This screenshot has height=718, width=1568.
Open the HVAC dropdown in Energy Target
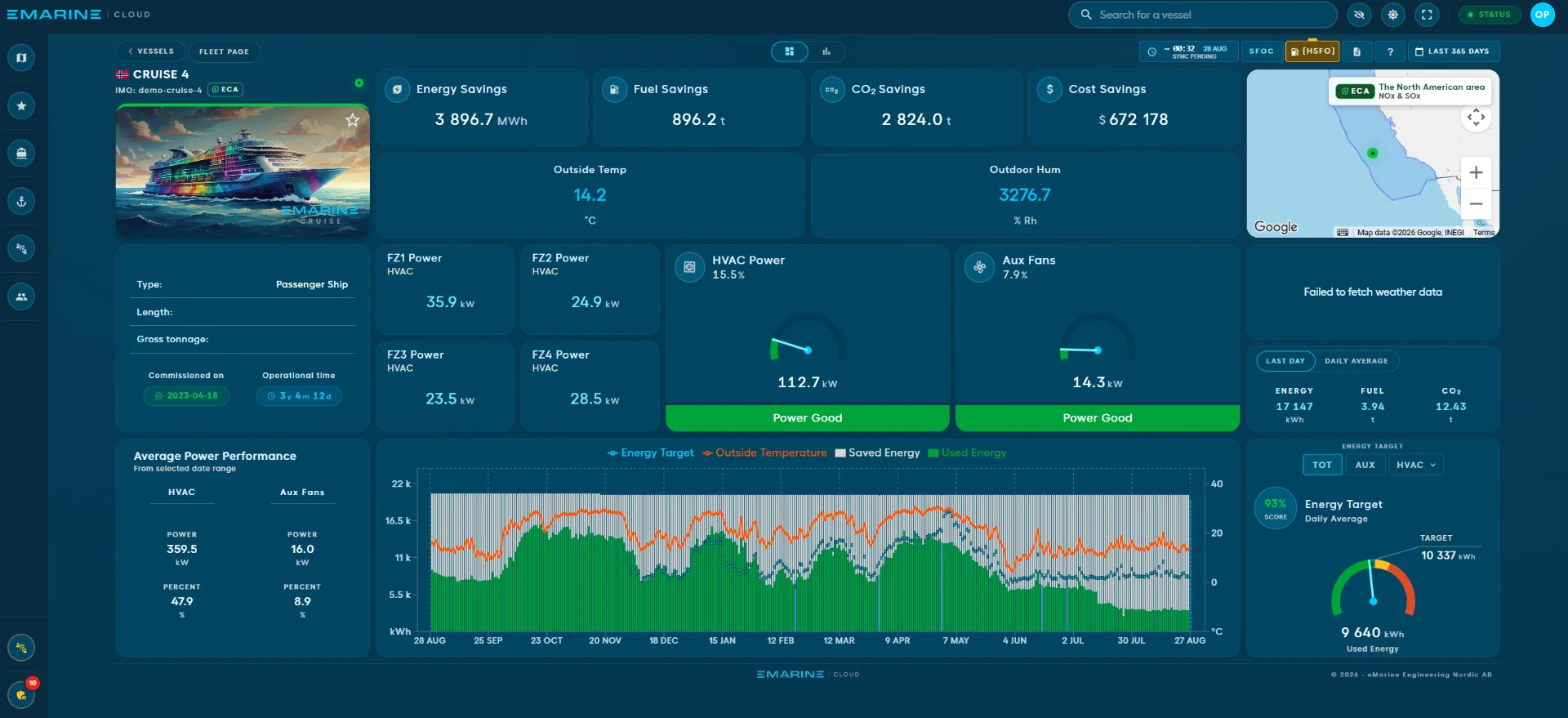pyautogui.click(x=1415, y=465)
